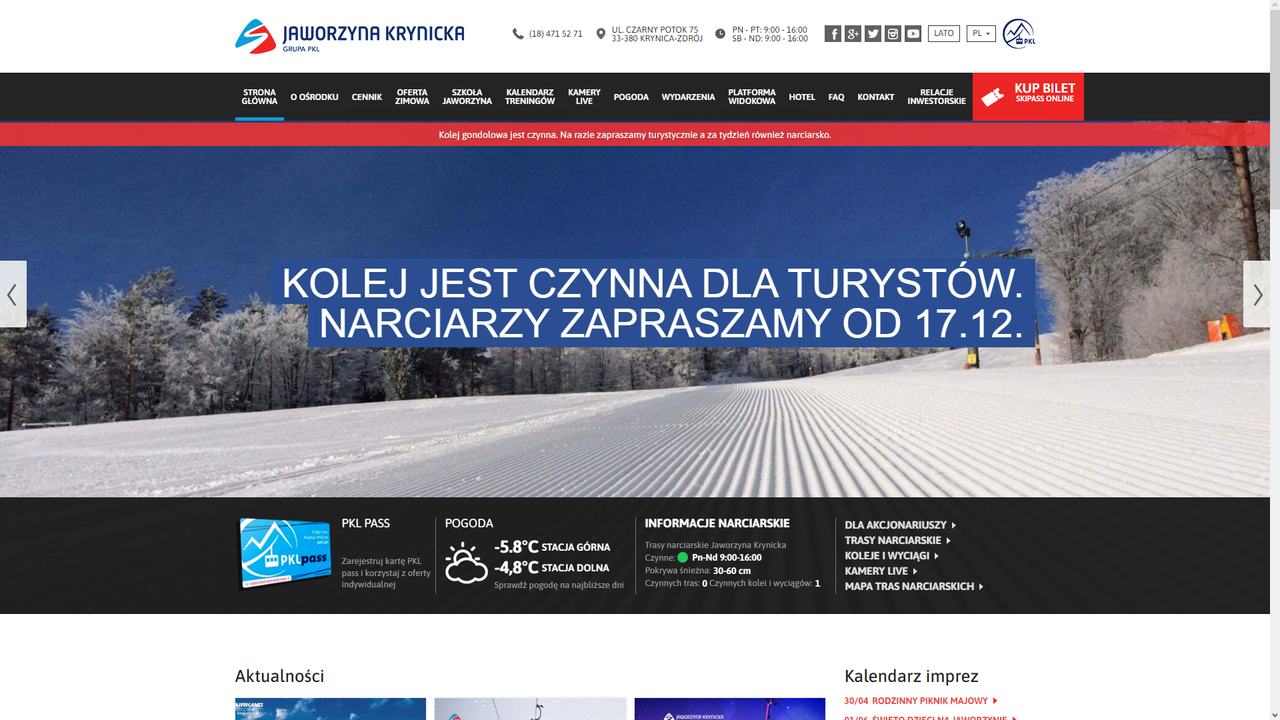
Task: Open Pogoda menu item
Action: click(631, 97)
